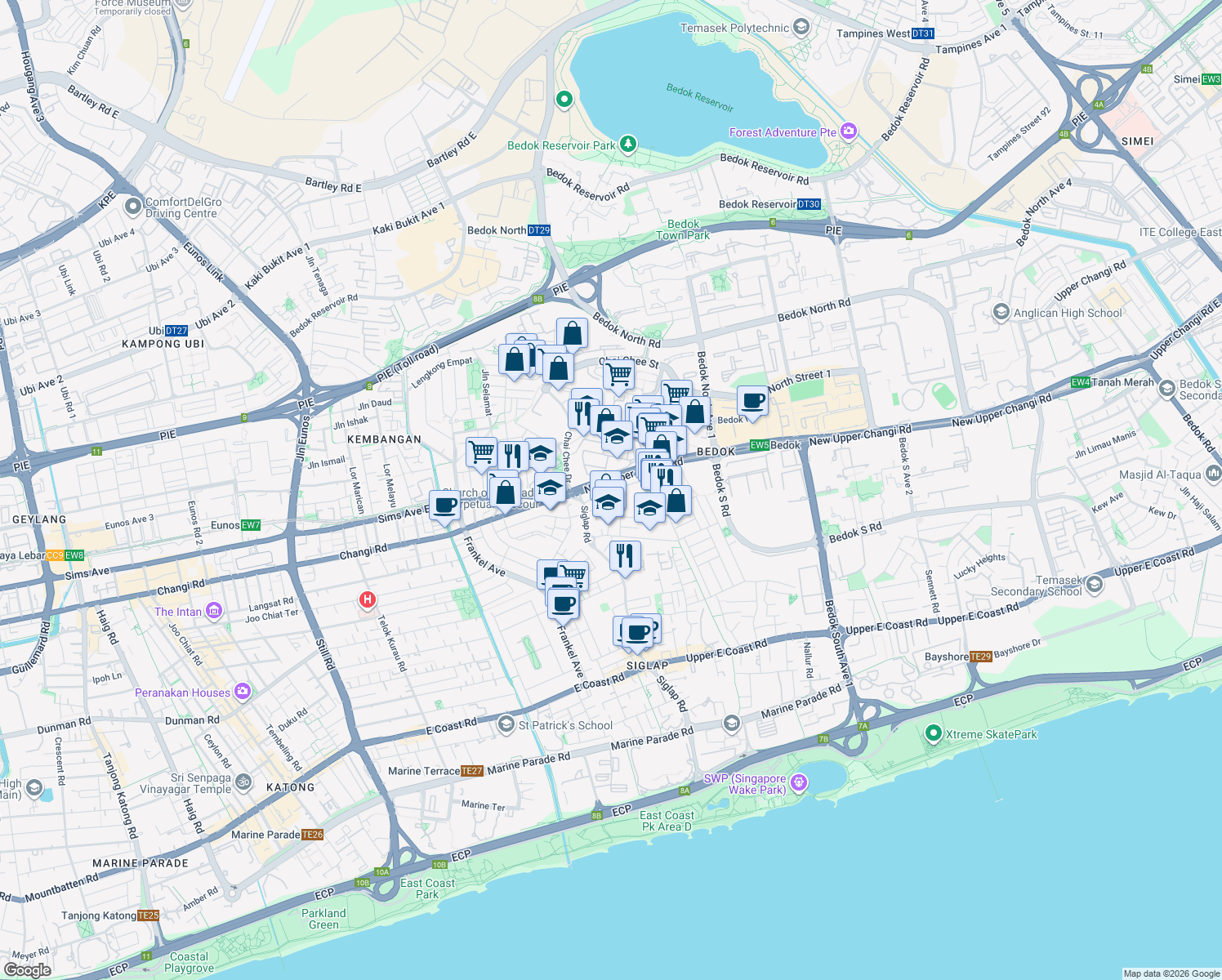Open the restaurant marker near Frankel Ave
This screenshot has height=980, width=1222.
click(x=626, y=554)
